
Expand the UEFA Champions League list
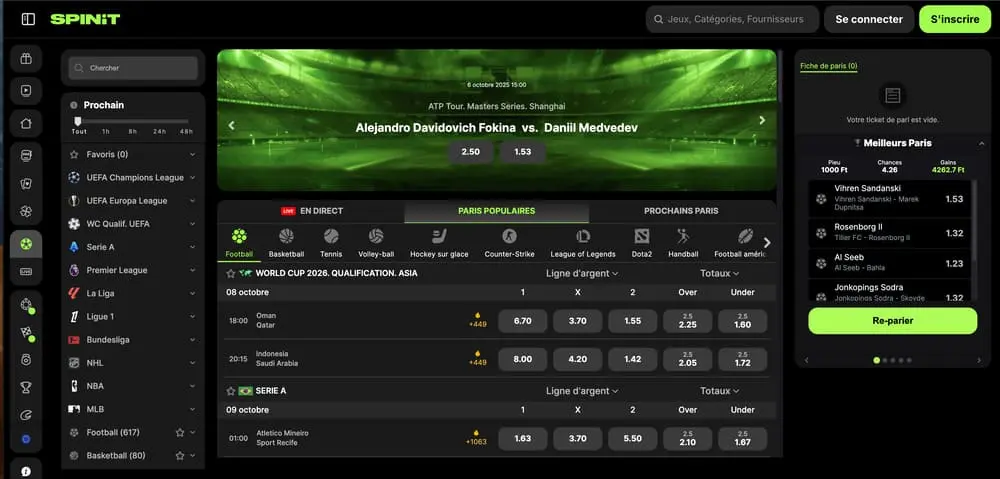click(192, 178)
